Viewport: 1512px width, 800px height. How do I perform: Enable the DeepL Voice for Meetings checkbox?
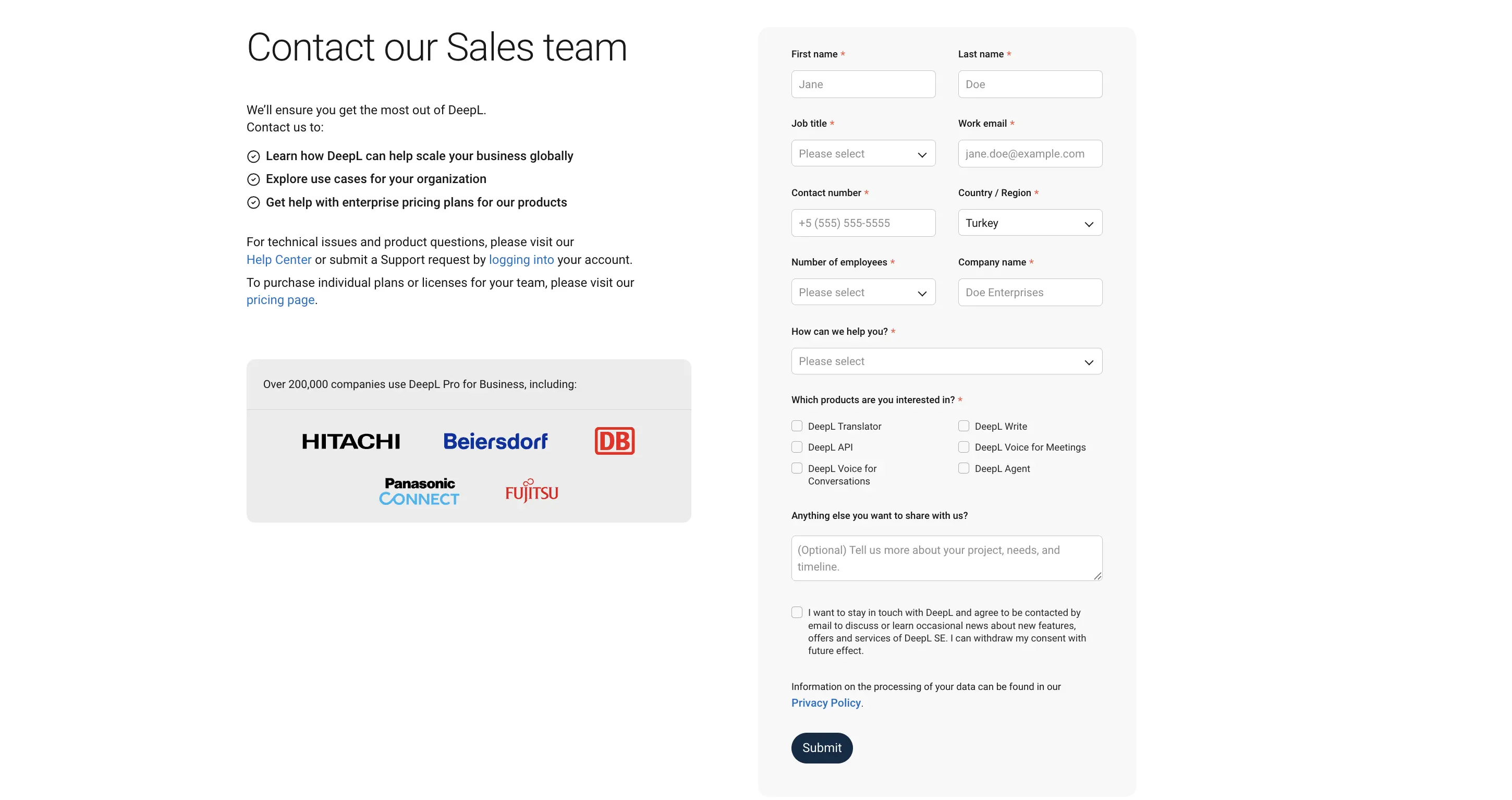point(963,446)
